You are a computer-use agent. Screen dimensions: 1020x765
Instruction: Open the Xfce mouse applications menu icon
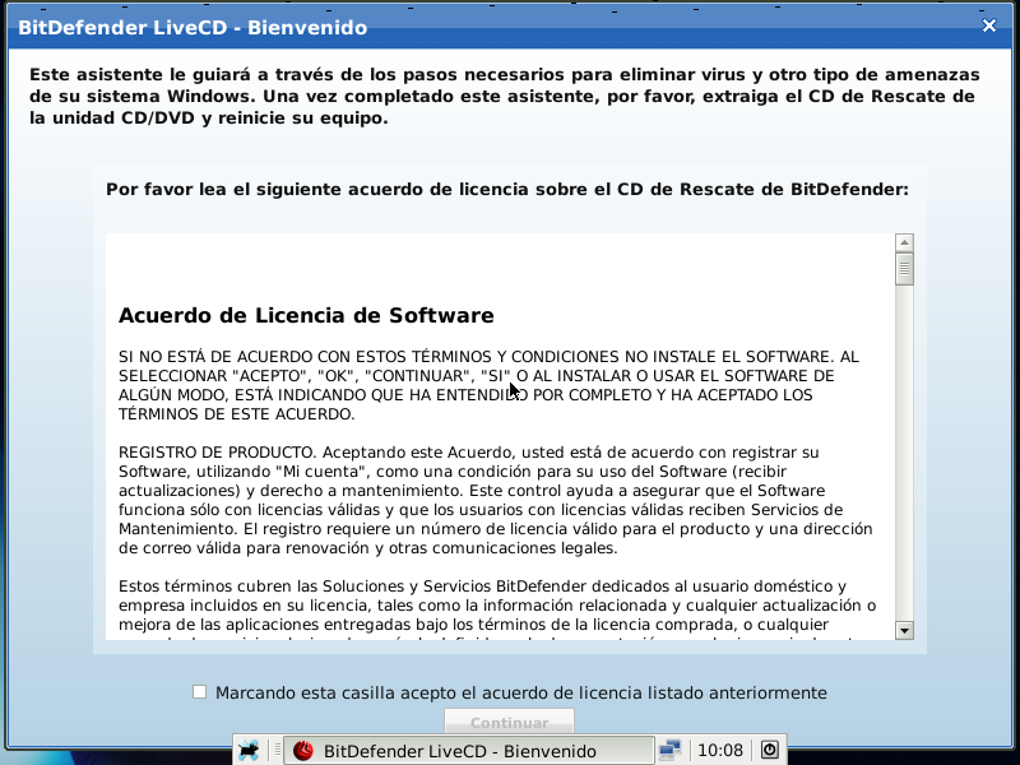point(249,751)
